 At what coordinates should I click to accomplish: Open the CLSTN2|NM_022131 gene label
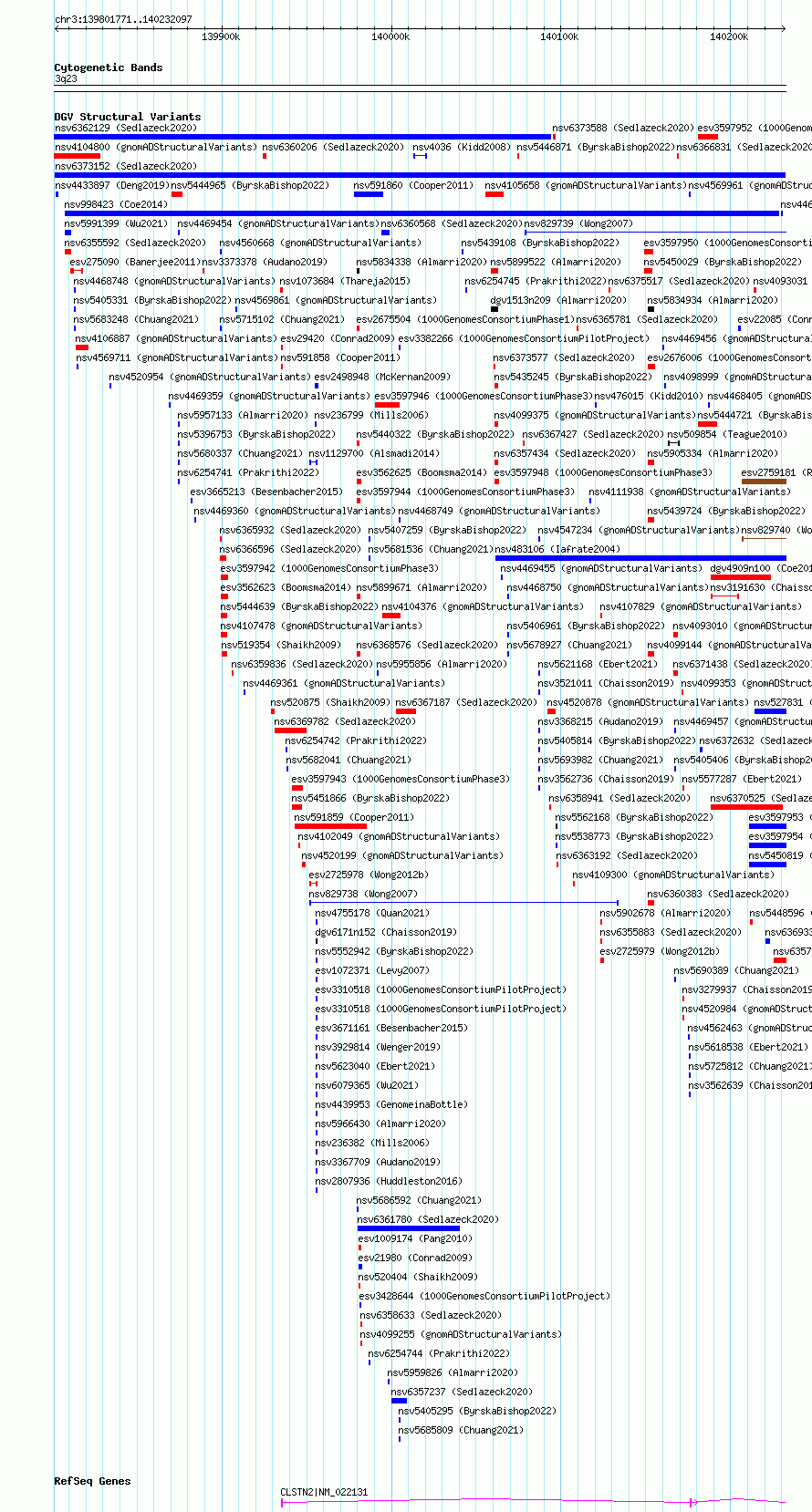coord(324,1492)
